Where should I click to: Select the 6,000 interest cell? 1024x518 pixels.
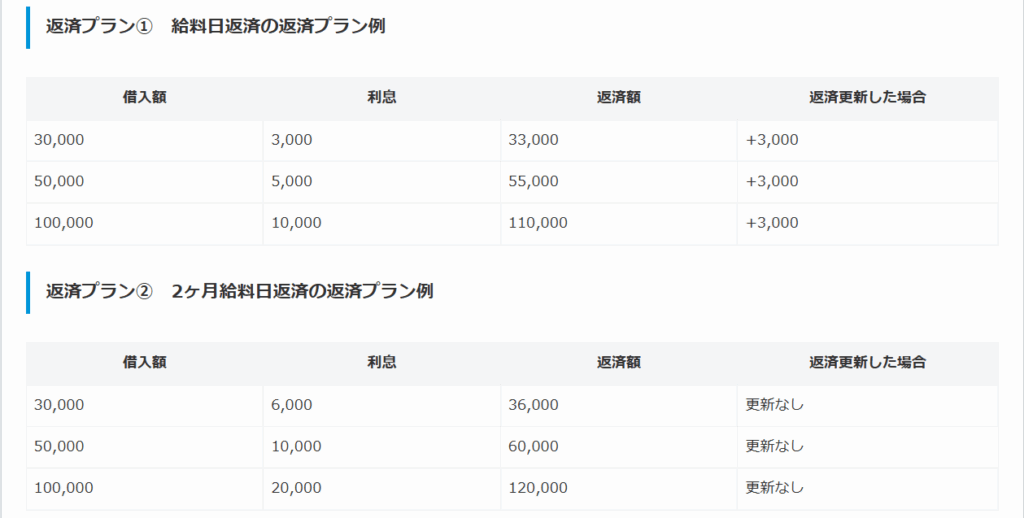[x=291, y=405]
